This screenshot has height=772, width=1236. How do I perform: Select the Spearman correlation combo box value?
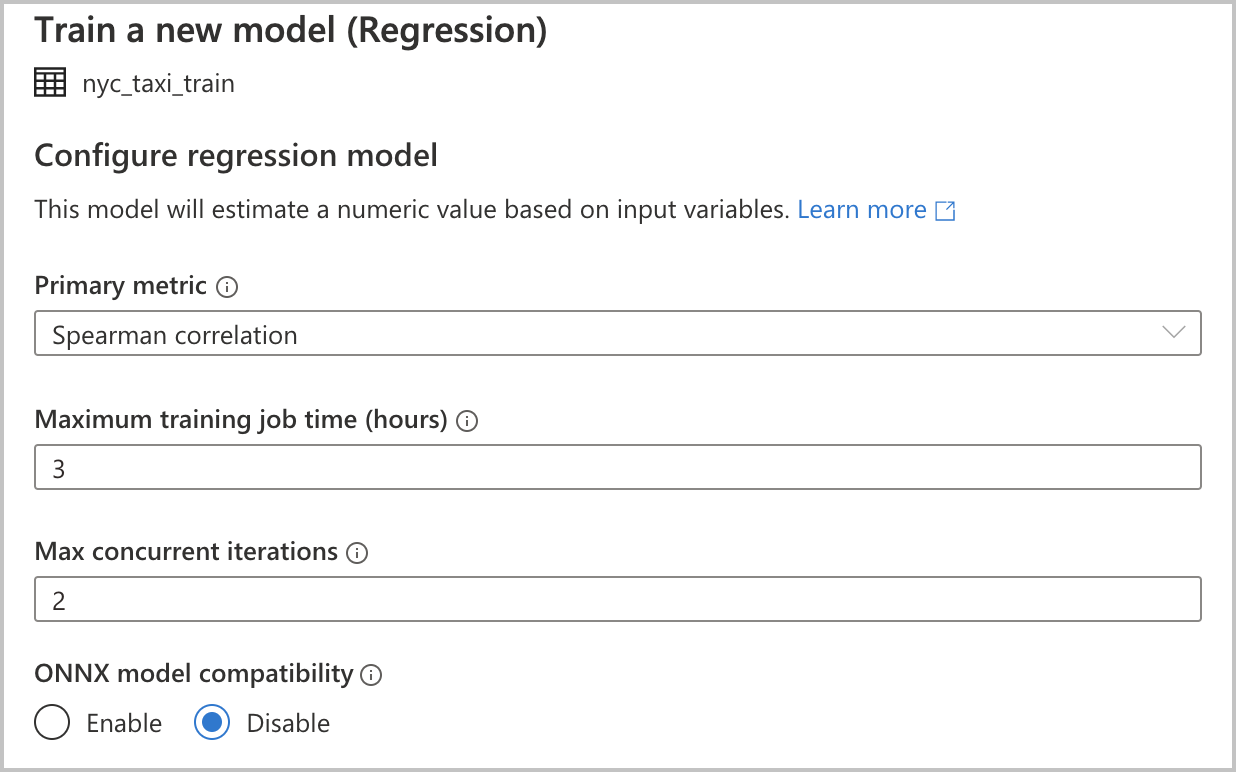[618, 333]
